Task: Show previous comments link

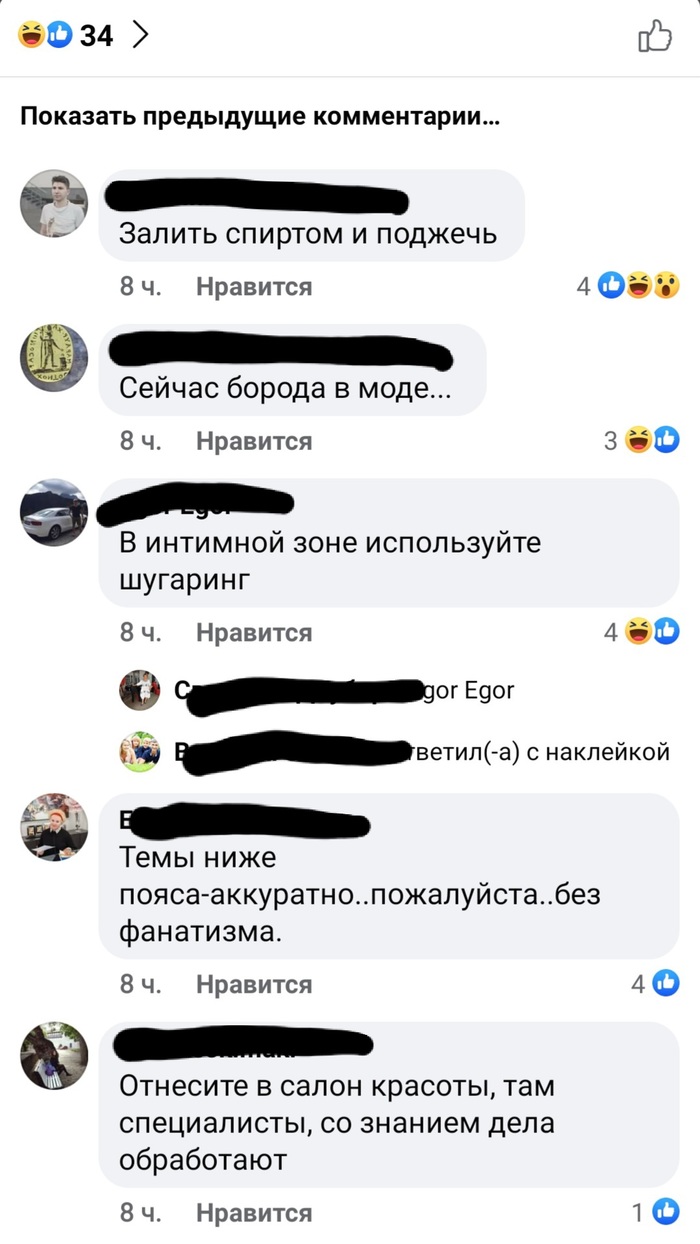Action: (x=260, y=118)
